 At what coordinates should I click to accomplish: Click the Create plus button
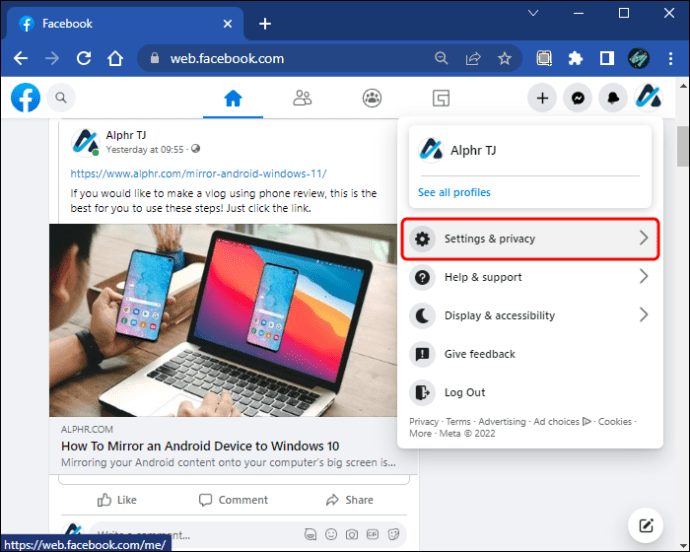tap(542, 98)
